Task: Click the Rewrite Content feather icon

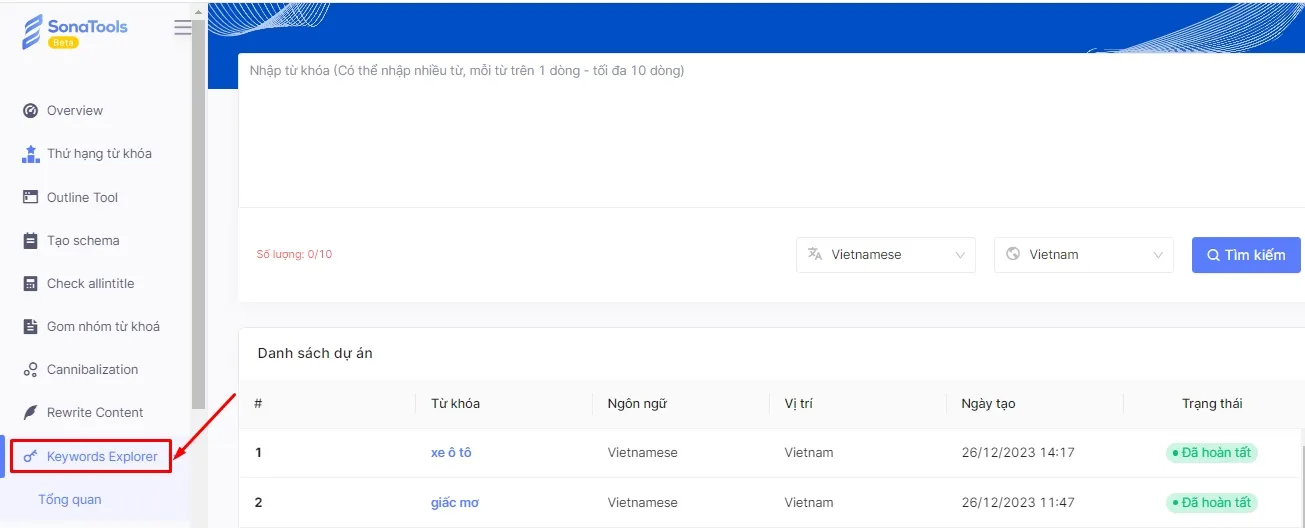Action: 30,413
